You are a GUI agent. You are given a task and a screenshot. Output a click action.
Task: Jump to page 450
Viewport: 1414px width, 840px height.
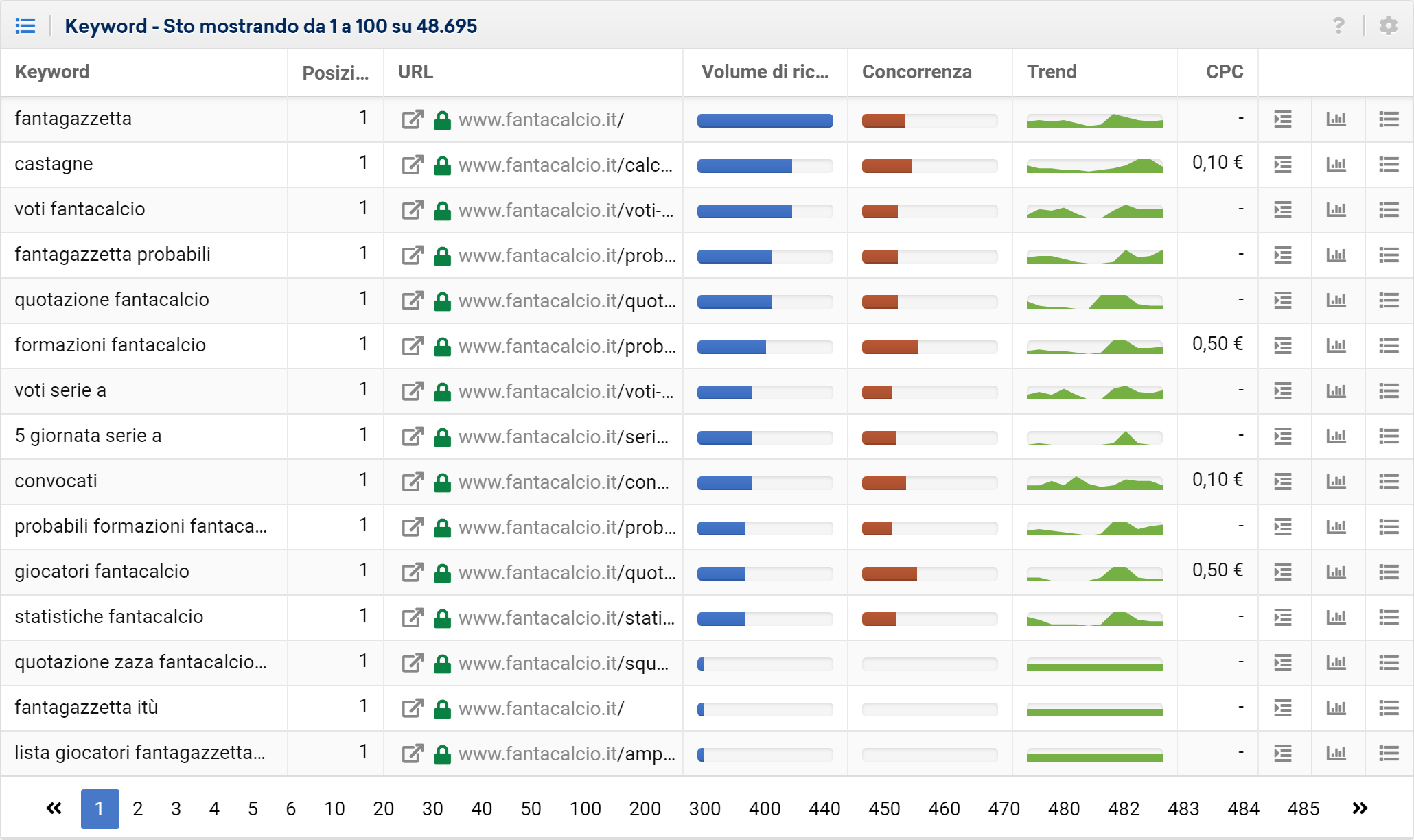pos(884,809)
